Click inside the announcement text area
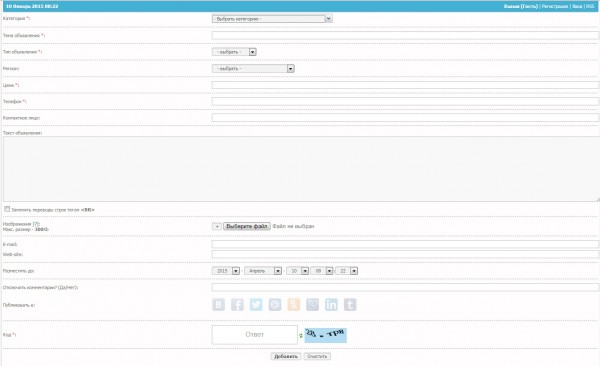The width and height of the screenshot is (600, 366). [x=302, y=169]
